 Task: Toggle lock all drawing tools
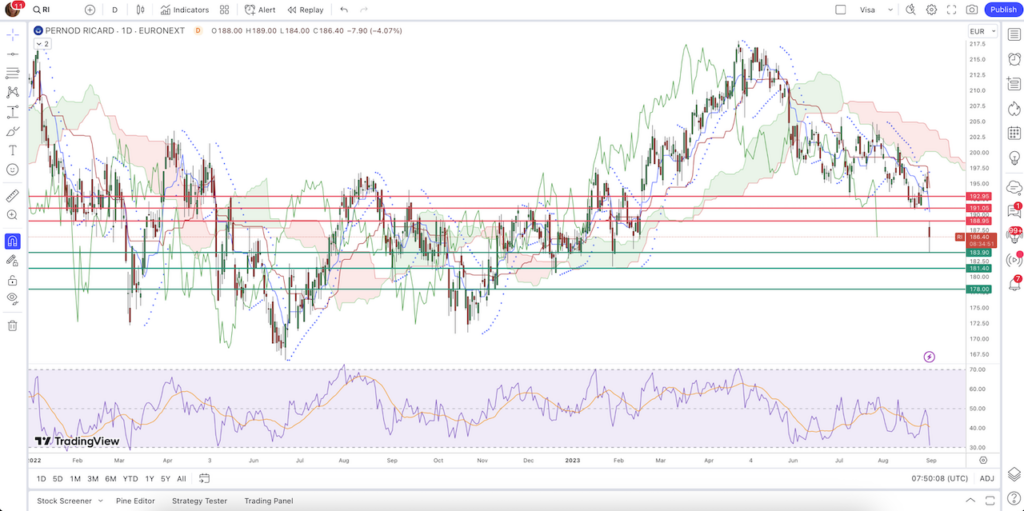(13, 280)
